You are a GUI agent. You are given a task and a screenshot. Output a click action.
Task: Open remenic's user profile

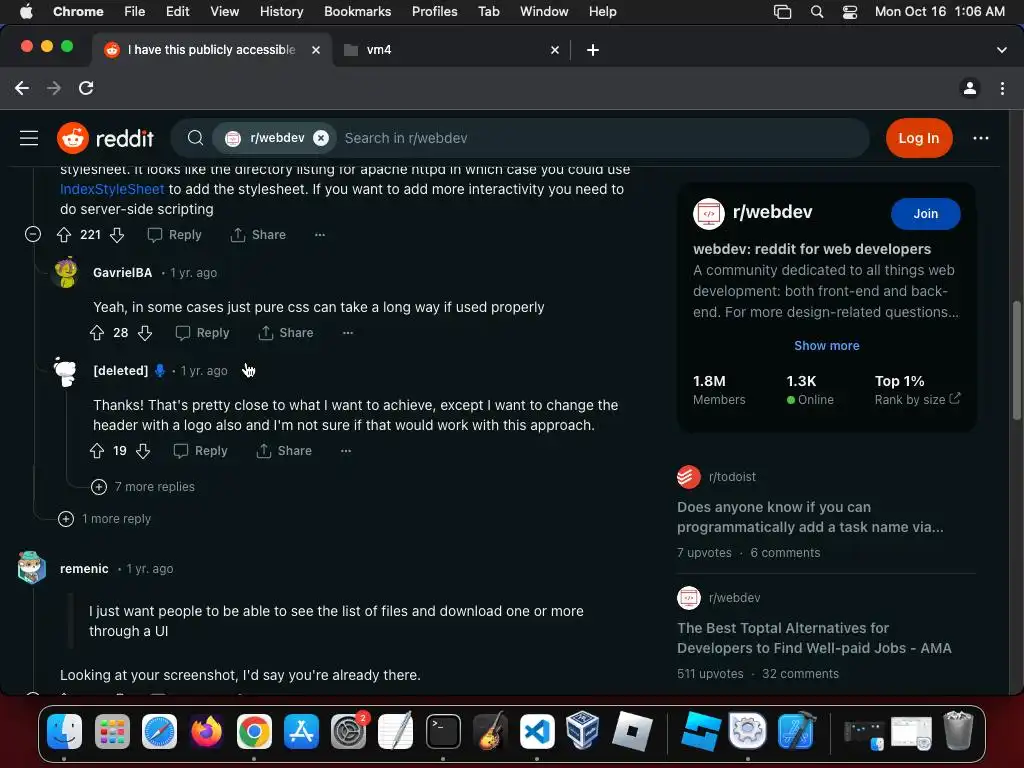tap(84, 569)
